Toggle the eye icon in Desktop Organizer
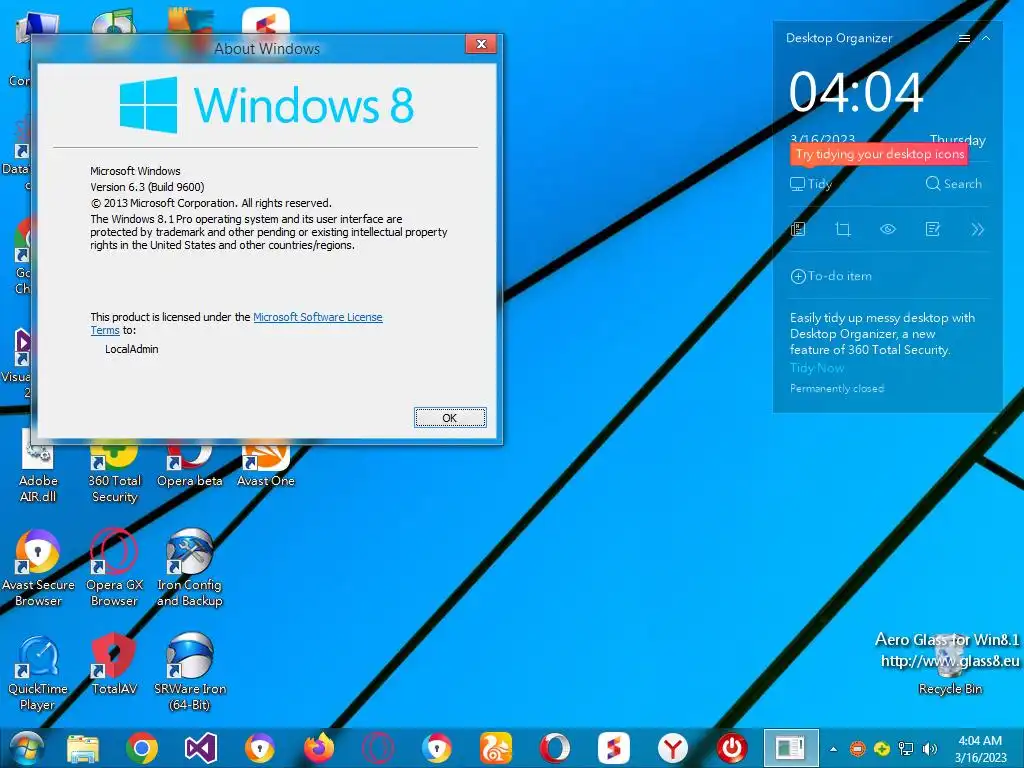Image resolution: width=1024 pixels, height=768 pixels. pyautogui.click(x=888, y=229)
